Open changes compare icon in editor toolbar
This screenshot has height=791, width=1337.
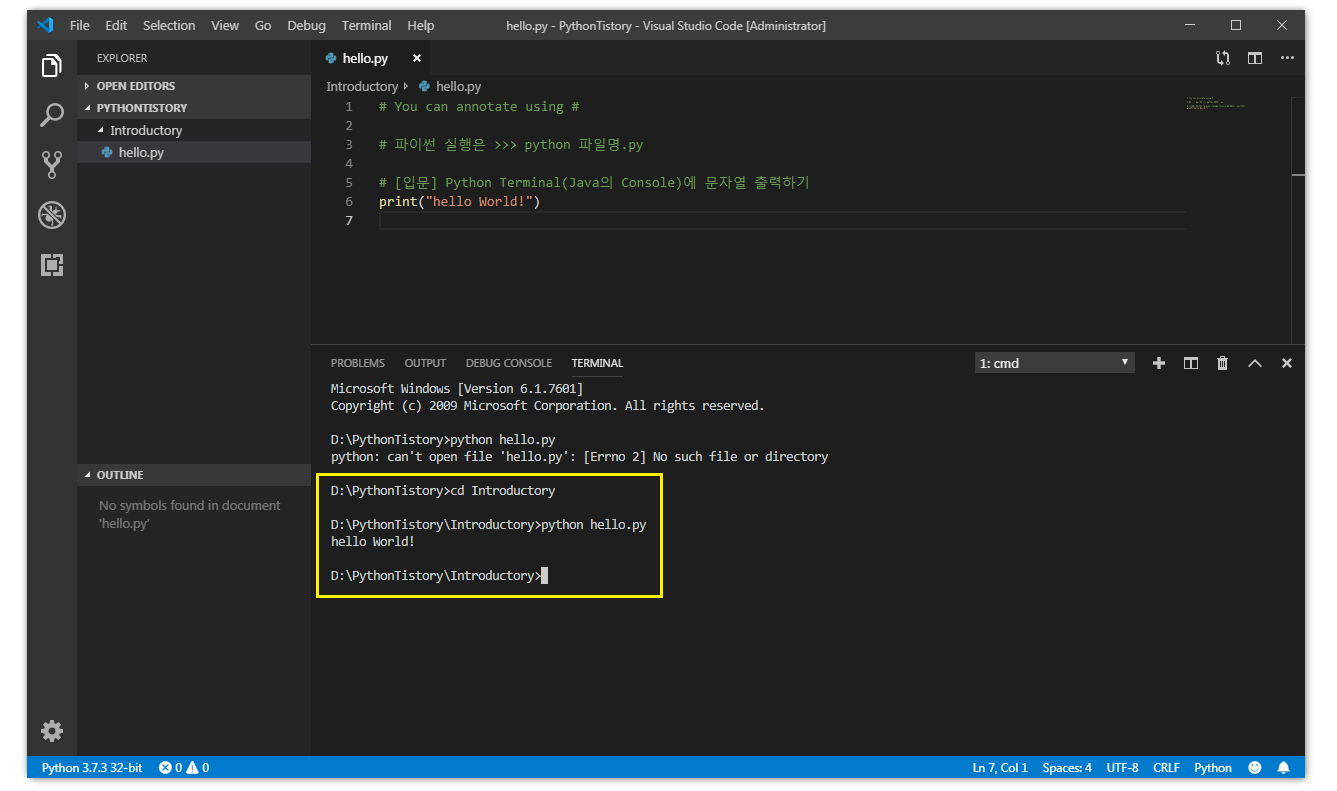[x=1222, y=58]
